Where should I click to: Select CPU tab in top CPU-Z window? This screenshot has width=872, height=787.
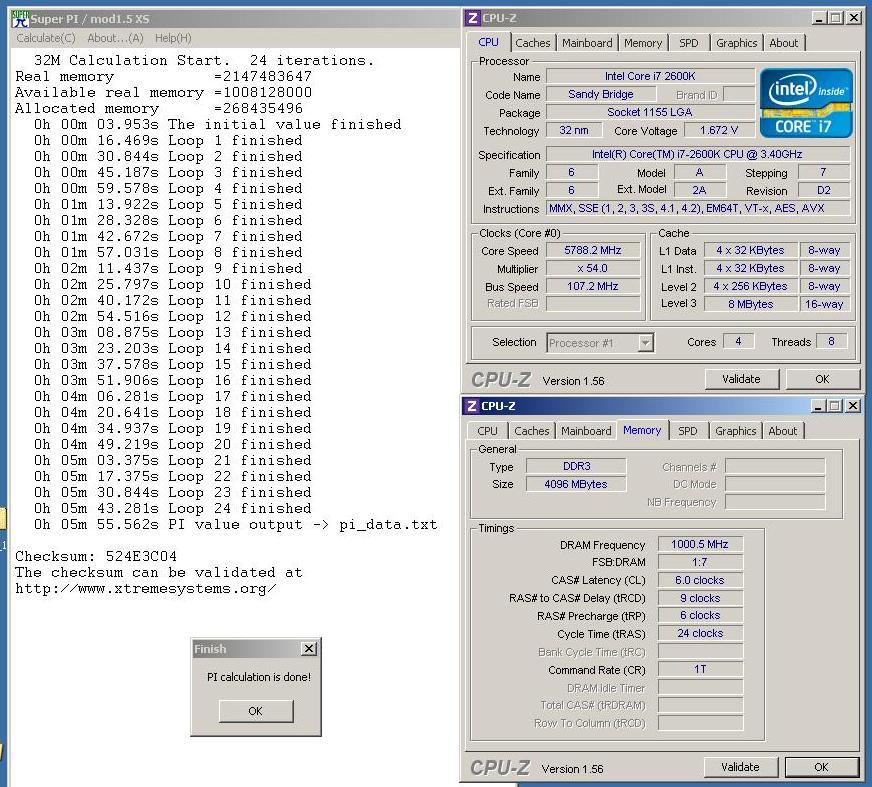click(488, 42)
